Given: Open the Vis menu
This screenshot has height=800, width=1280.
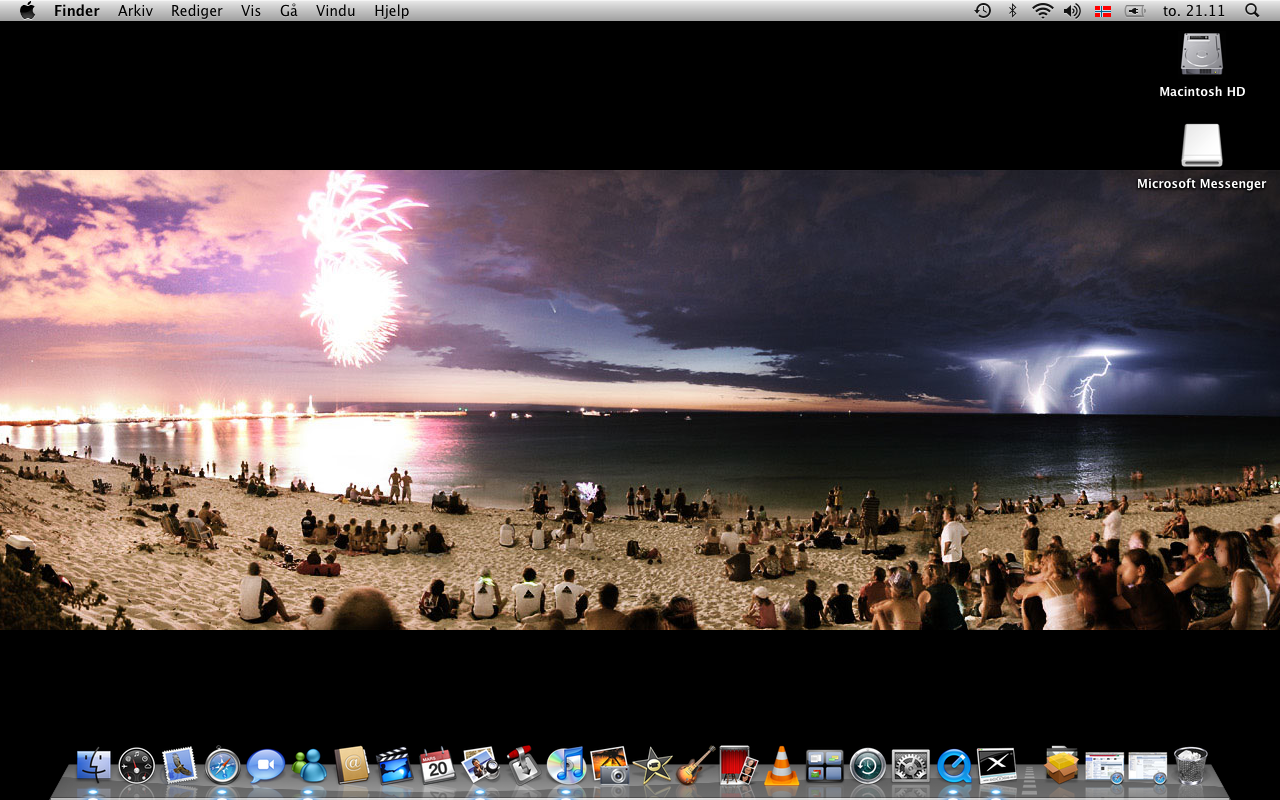Looking at the screenshot, I should (x=251, y=11).
